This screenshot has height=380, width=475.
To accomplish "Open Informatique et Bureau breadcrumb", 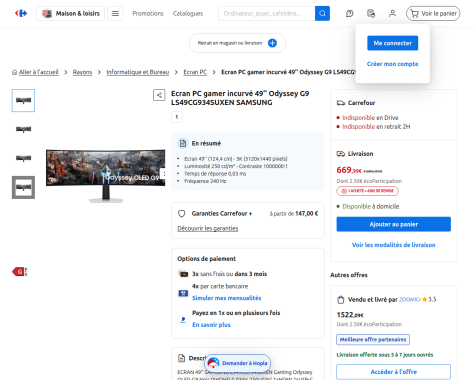I will (138, 72).
